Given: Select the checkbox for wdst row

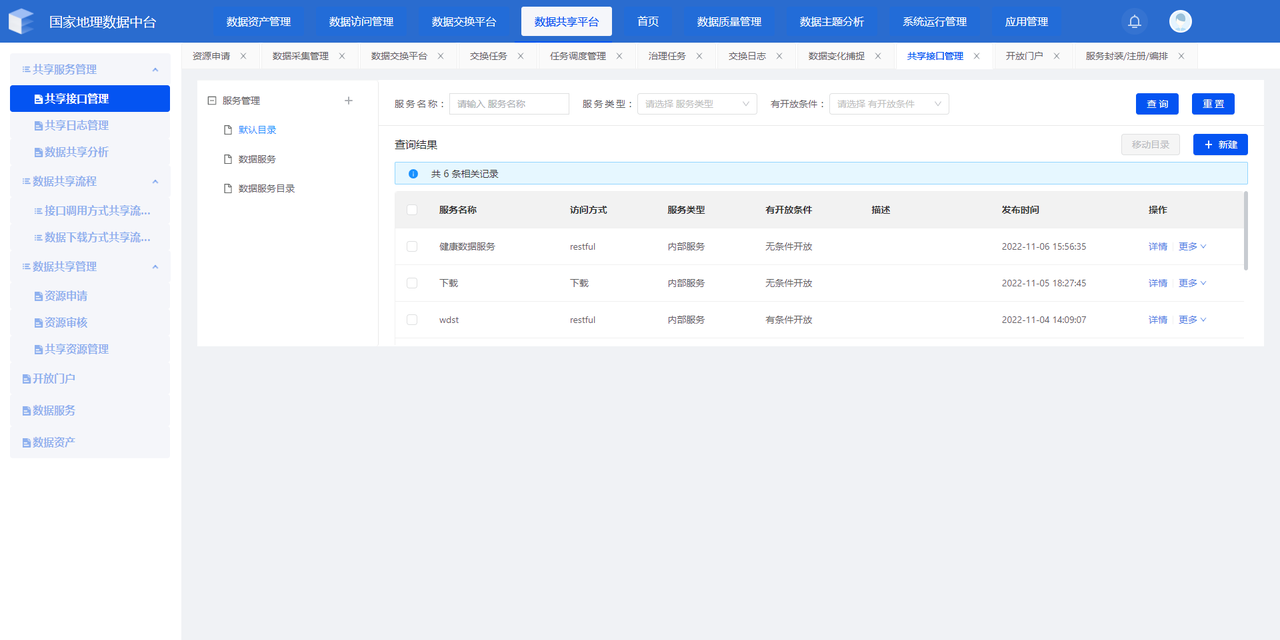Looking at the screenshot, I should (x=412, y=320).
